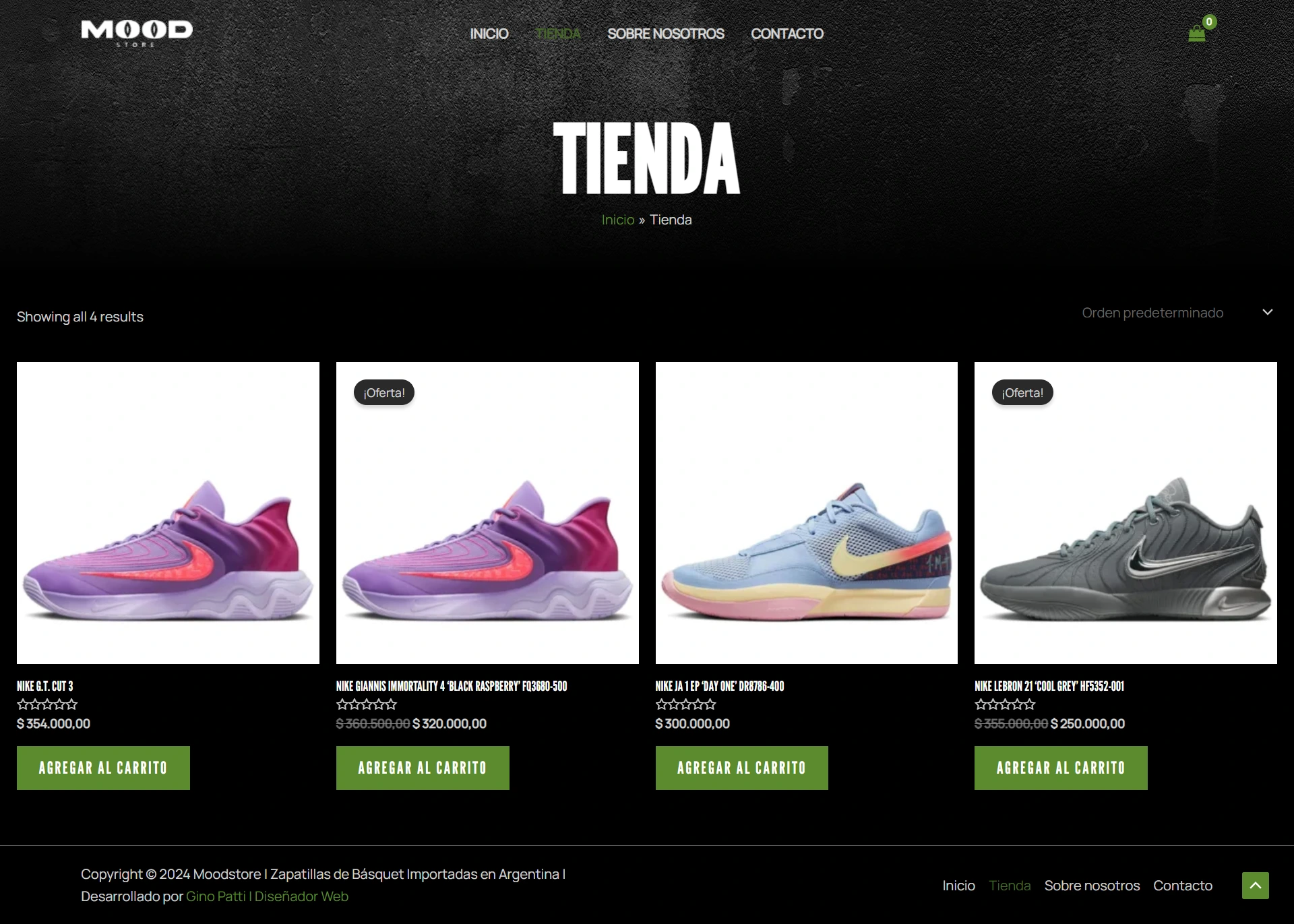Open Sobre Nosotros in the top menu
This screenshot has height=924, width=1294.
666,34
